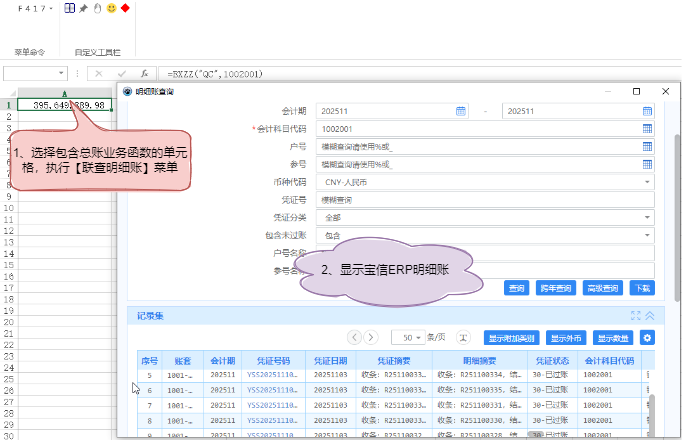Screen dimensions: 683x441
Task: Collapse the 记录集 panel
Action: point(649,315)
